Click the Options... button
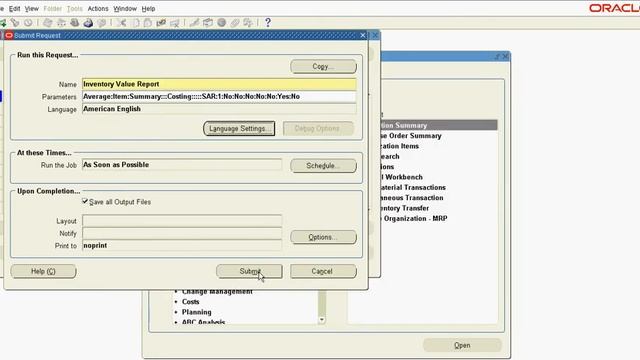Image resolution: width=640 pixels, height=360 pixels. tap(323, 237)
